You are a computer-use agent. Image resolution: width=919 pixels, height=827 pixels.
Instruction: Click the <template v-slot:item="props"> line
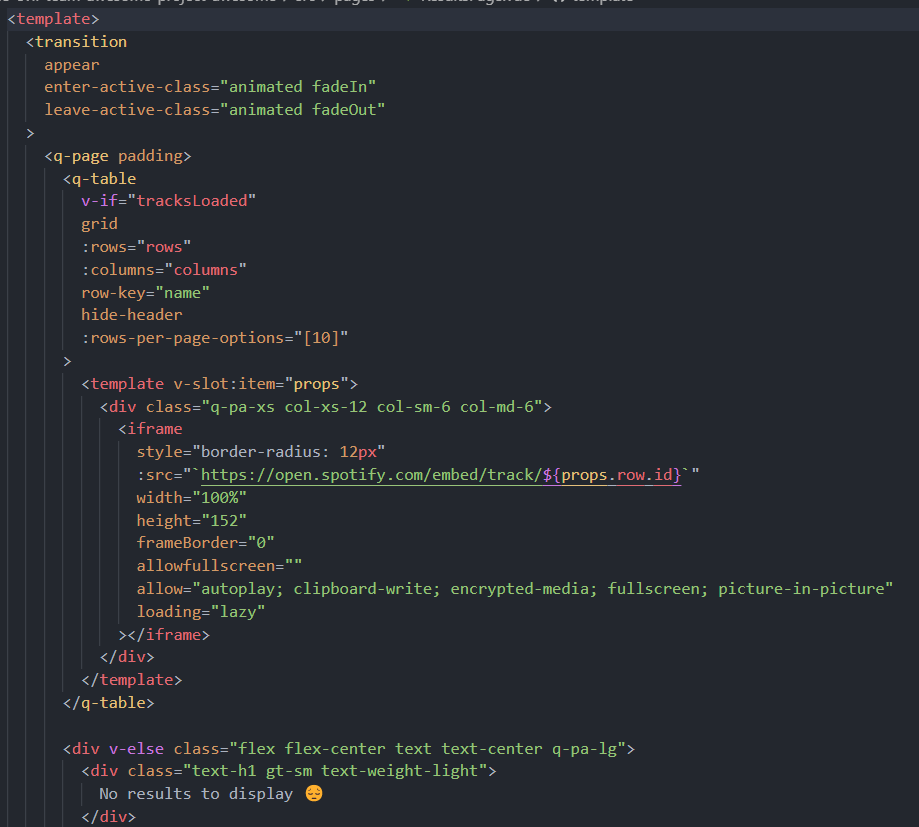pos(219,384)
